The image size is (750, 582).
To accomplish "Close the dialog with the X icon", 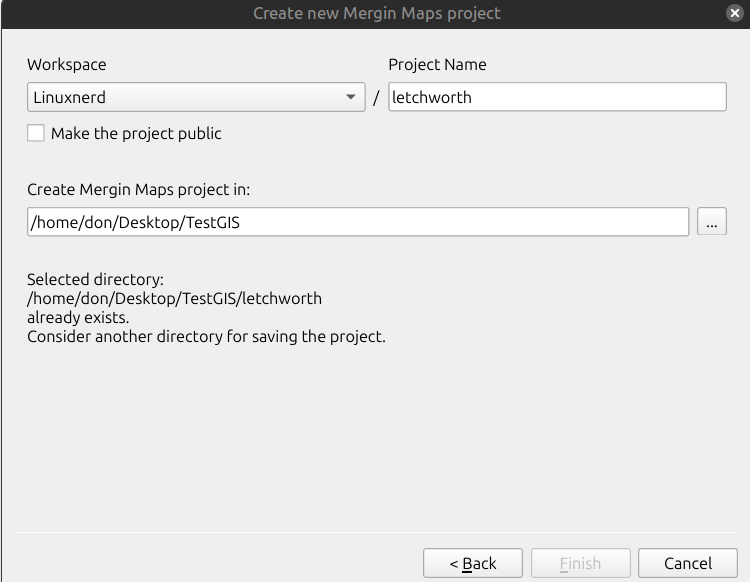I will [734, 13].
